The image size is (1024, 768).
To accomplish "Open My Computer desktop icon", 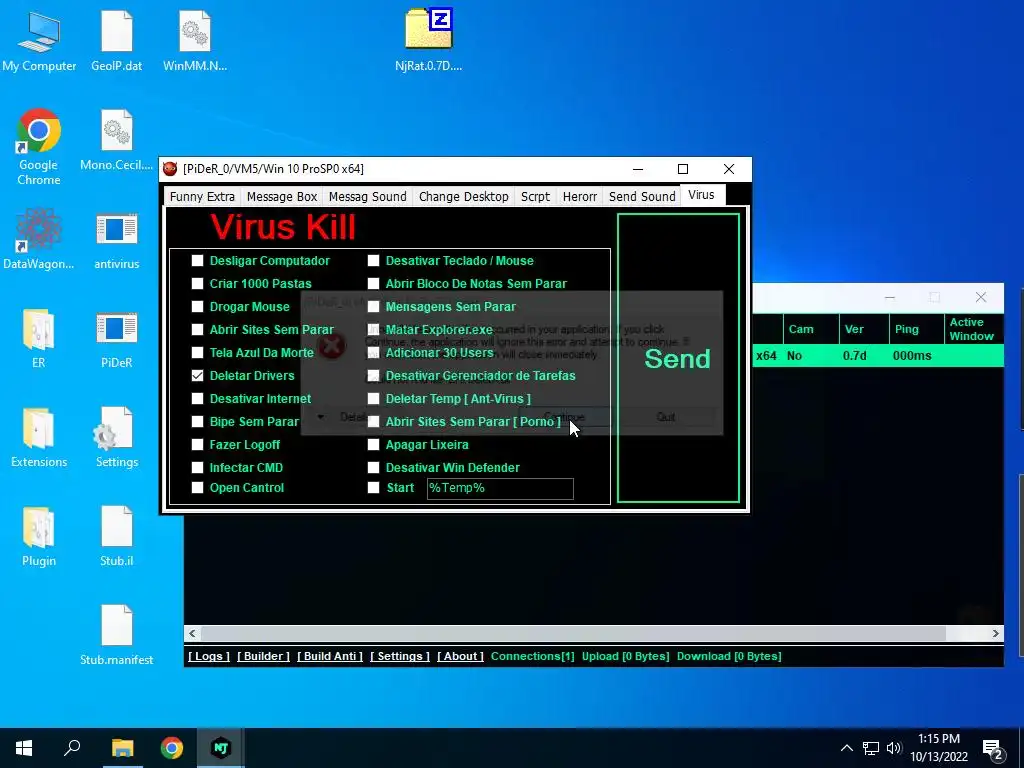I will pyautogui.click(x=39, y=40).
